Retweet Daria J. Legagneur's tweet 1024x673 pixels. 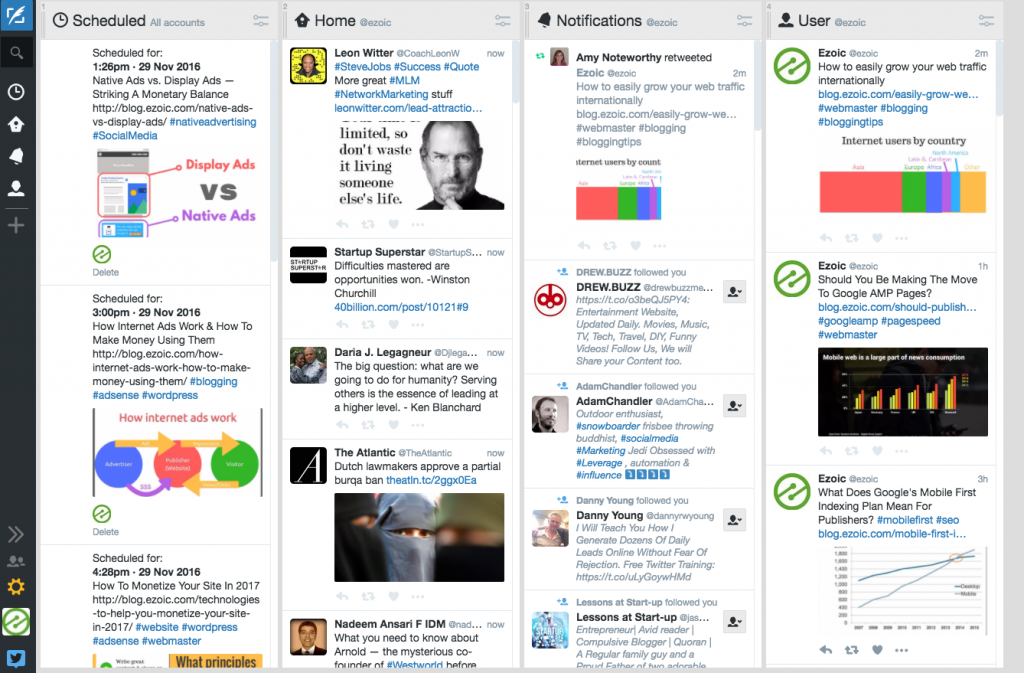pyautogui.click(x=368, y=425)
